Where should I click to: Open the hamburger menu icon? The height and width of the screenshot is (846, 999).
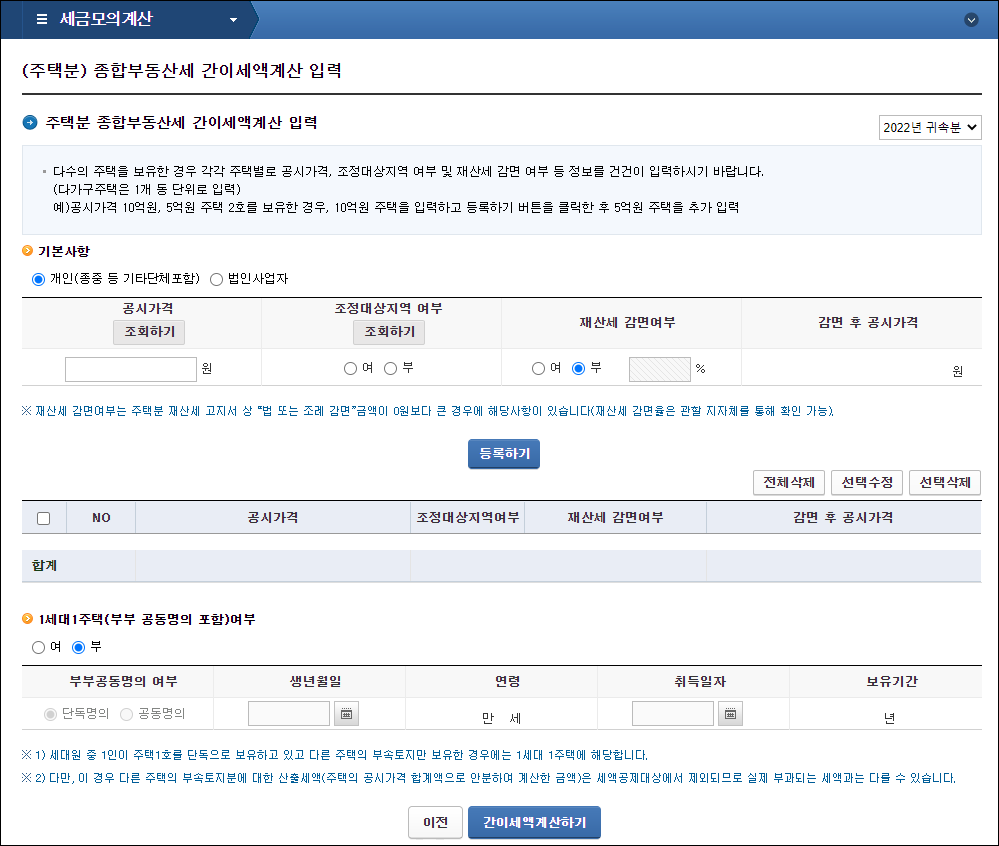42,19
